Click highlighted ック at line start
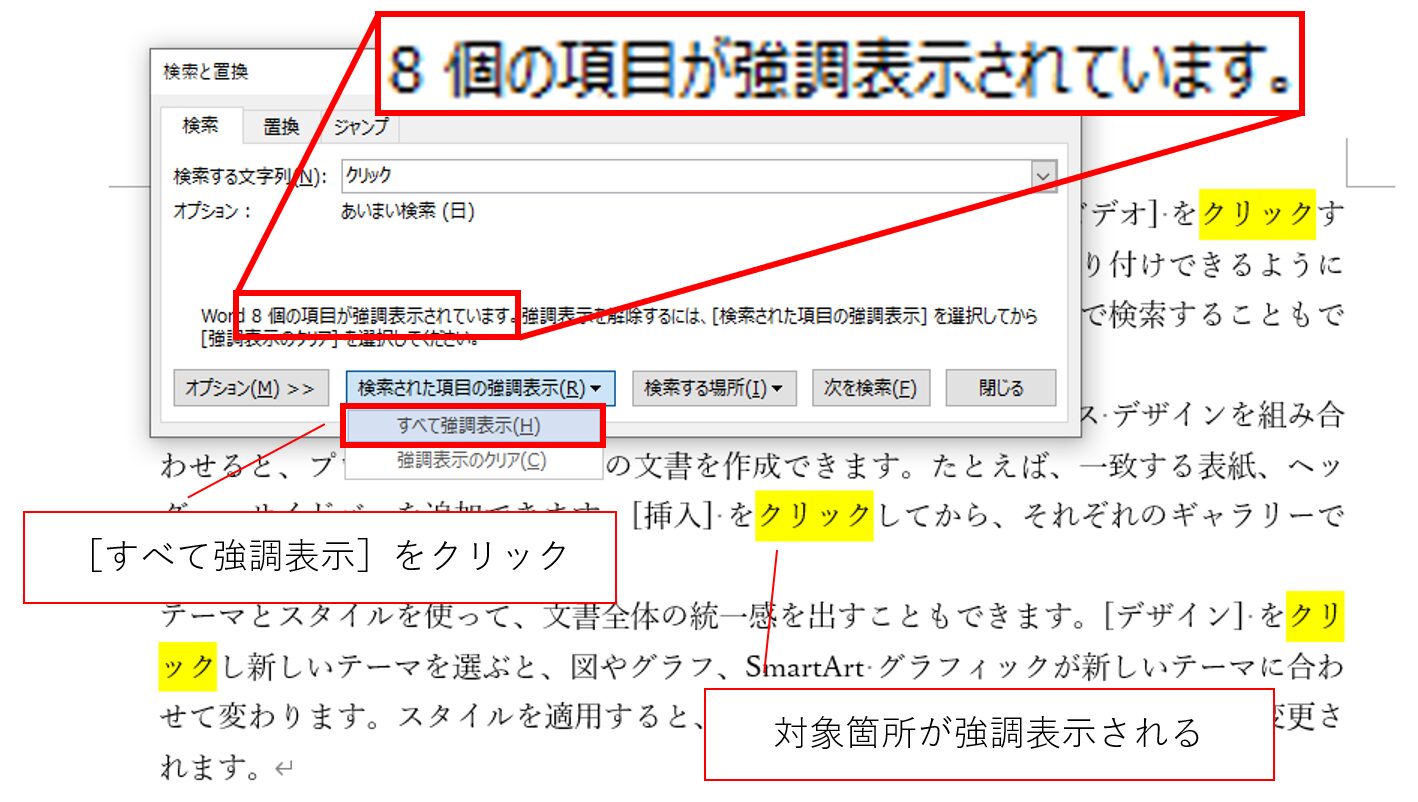 click(187, 664)
